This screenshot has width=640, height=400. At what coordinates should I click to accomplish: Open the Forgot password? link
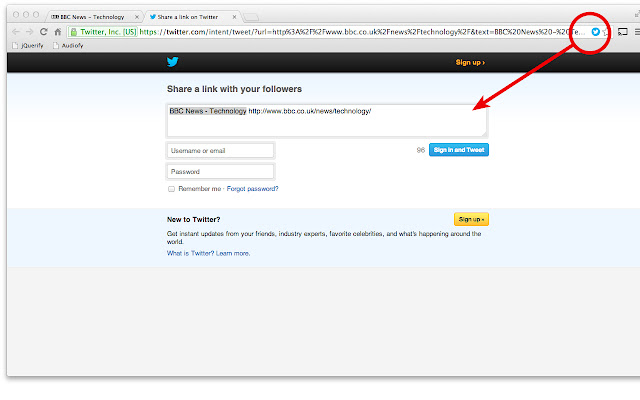[253, 189]
